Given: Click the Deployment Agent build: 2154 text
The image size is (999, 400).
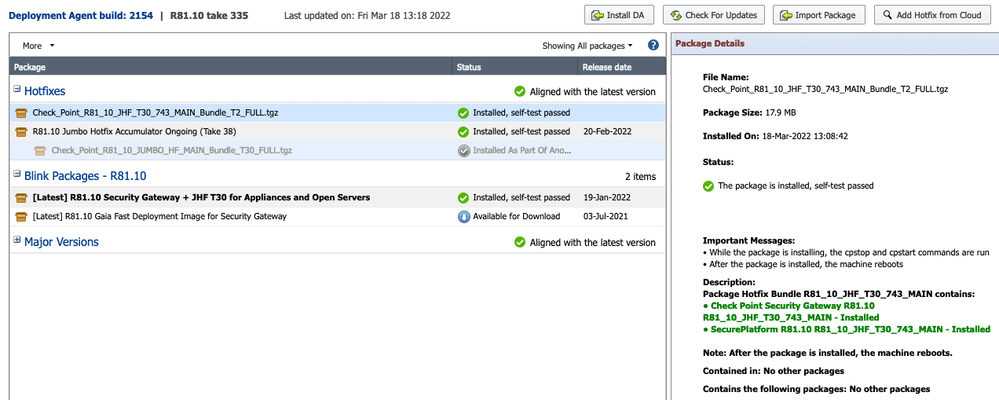Looking at the screenshot, I should 81,15.
